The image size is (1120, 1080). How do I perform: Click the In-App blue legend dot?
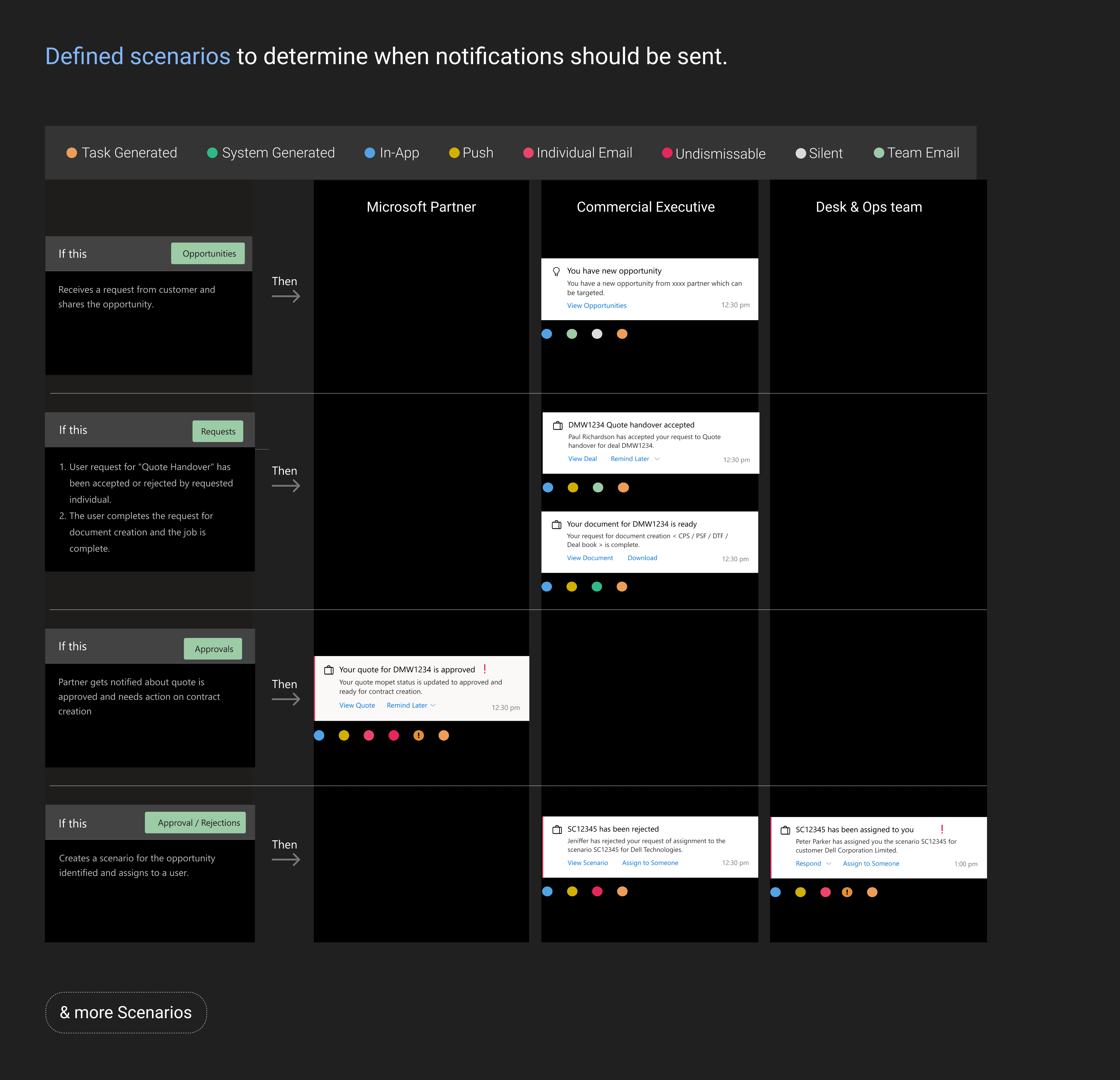coord(370,152)
